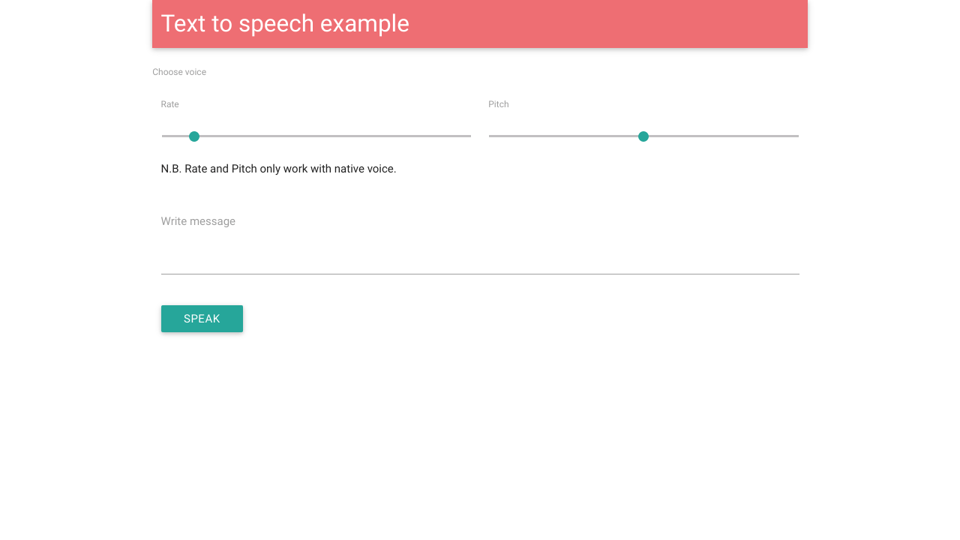
Task: Set Pitch slider to its far right end
Action: (797, 136)
